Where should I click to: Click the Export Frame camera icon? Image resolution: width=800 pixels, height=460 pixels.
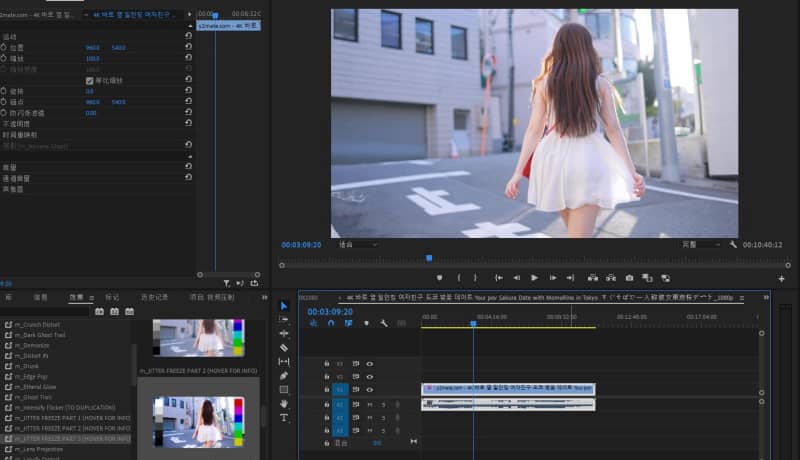[x=629, y=278]
